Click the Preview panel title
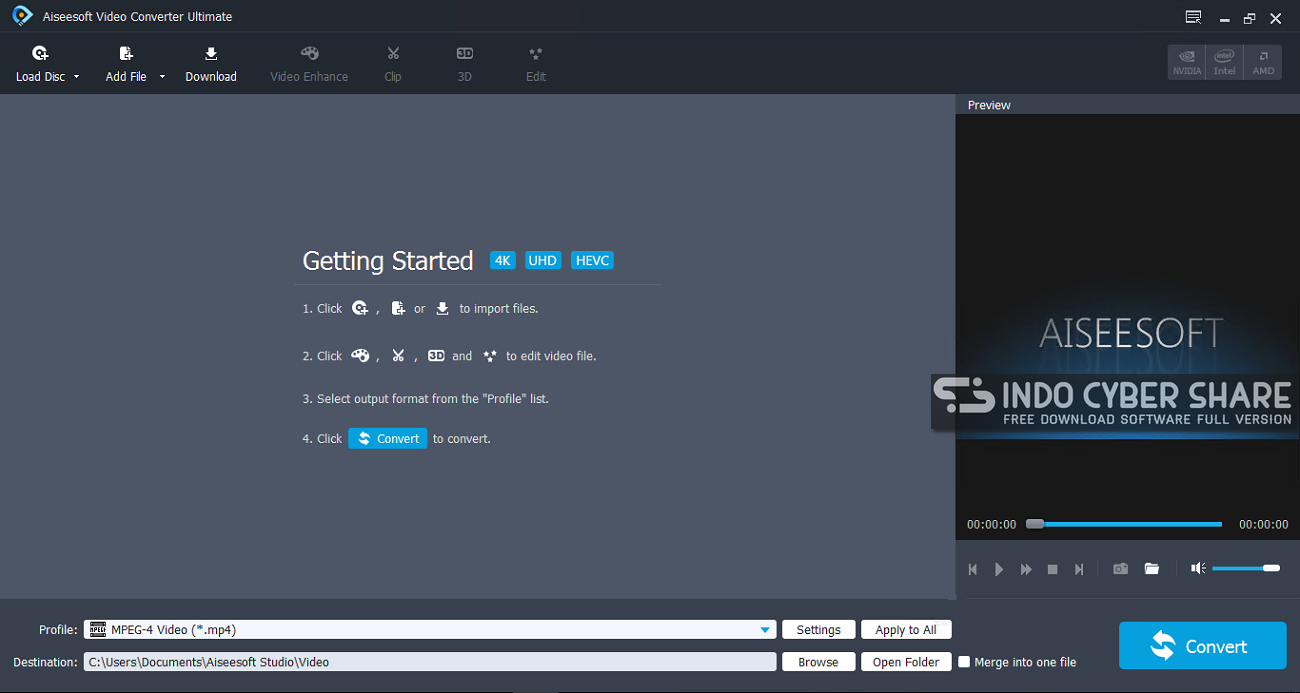The image size is (1300, 693). tap(989, 105)
